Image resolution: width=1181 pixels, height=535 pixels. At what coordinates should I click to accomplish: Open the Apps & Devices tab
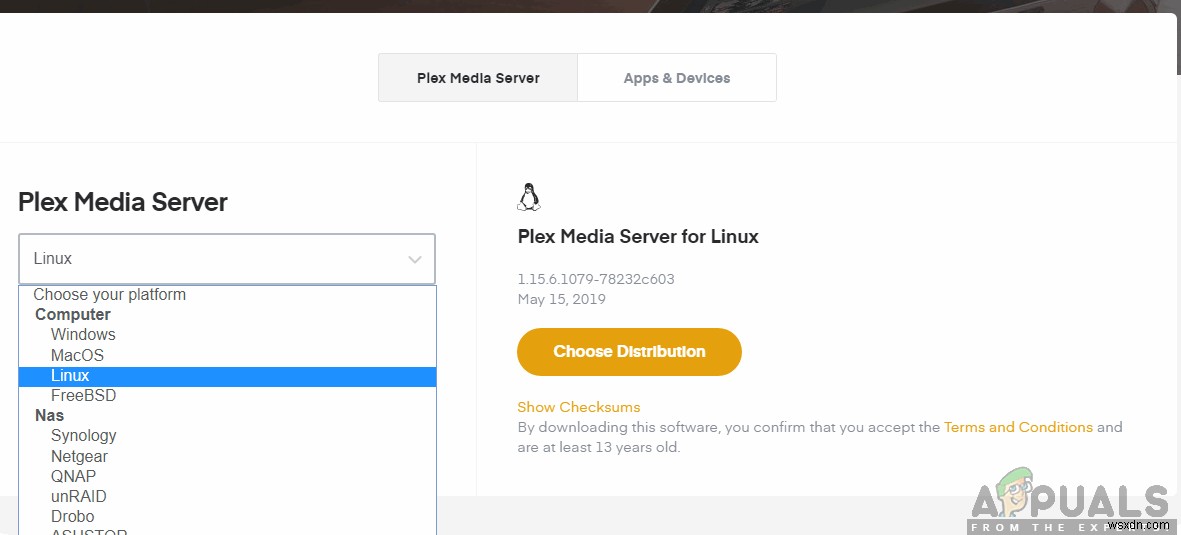[x=676, y=78]
